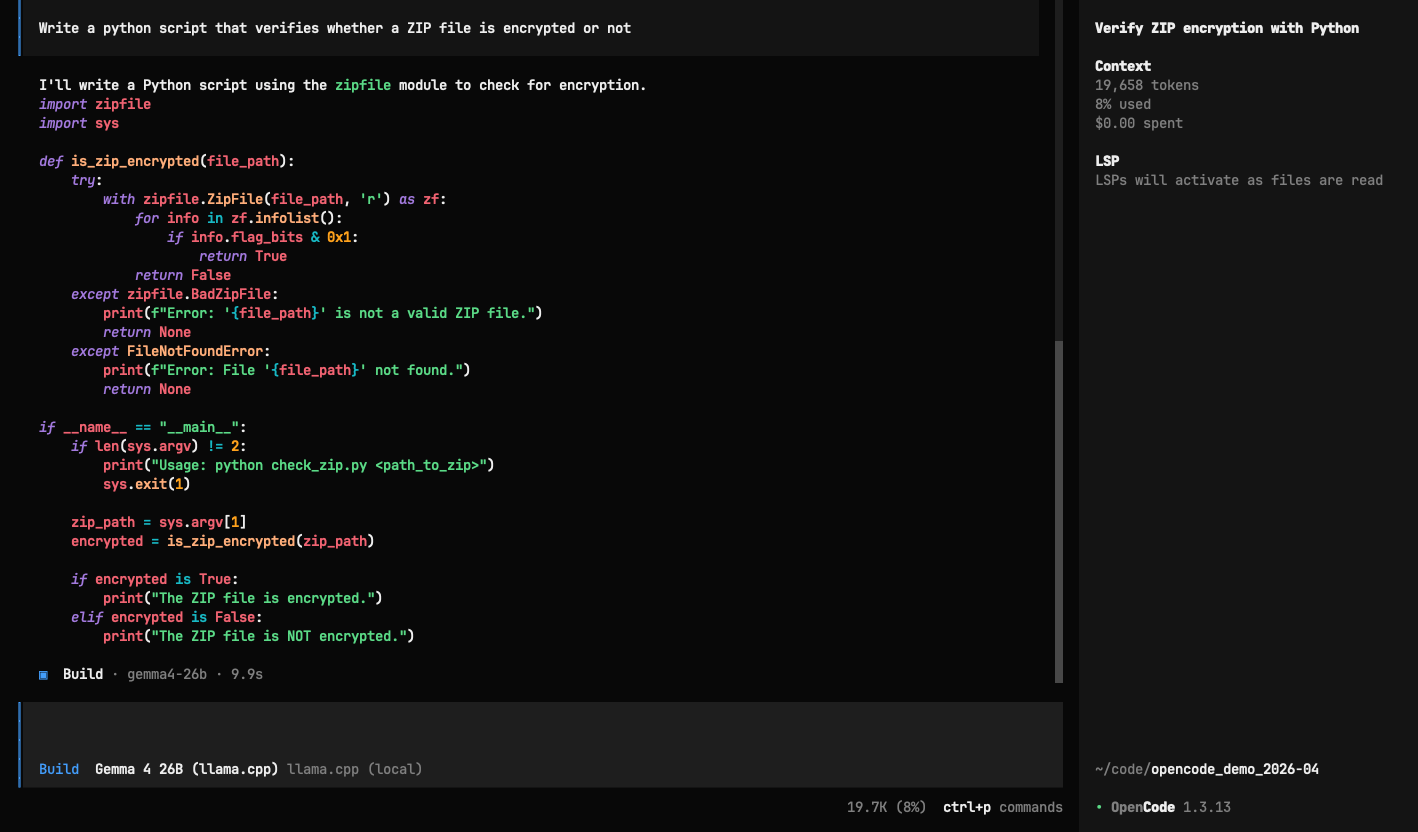Click the llama.cpp (local) provider label
The height and width of the screenshot is (832, 1418).
353,768
